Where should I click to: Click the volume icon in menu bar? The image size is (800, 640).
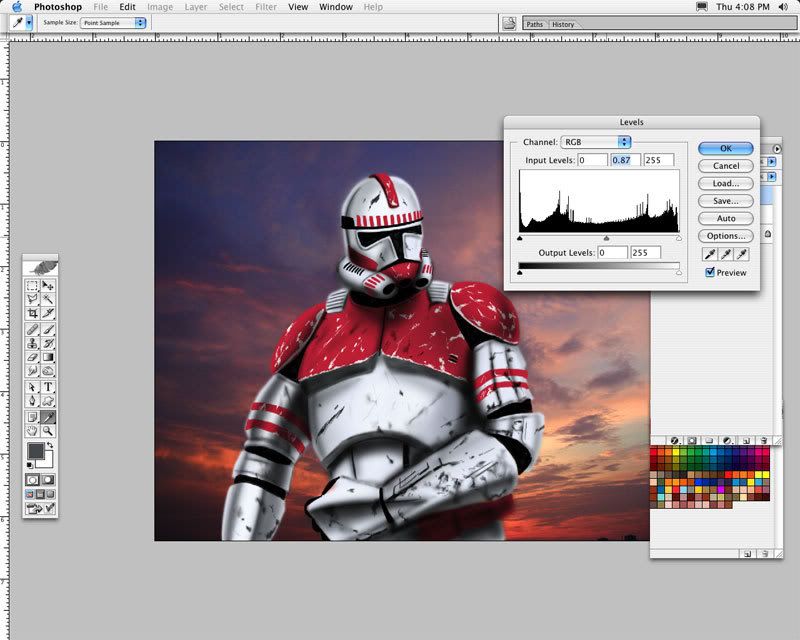783,7
